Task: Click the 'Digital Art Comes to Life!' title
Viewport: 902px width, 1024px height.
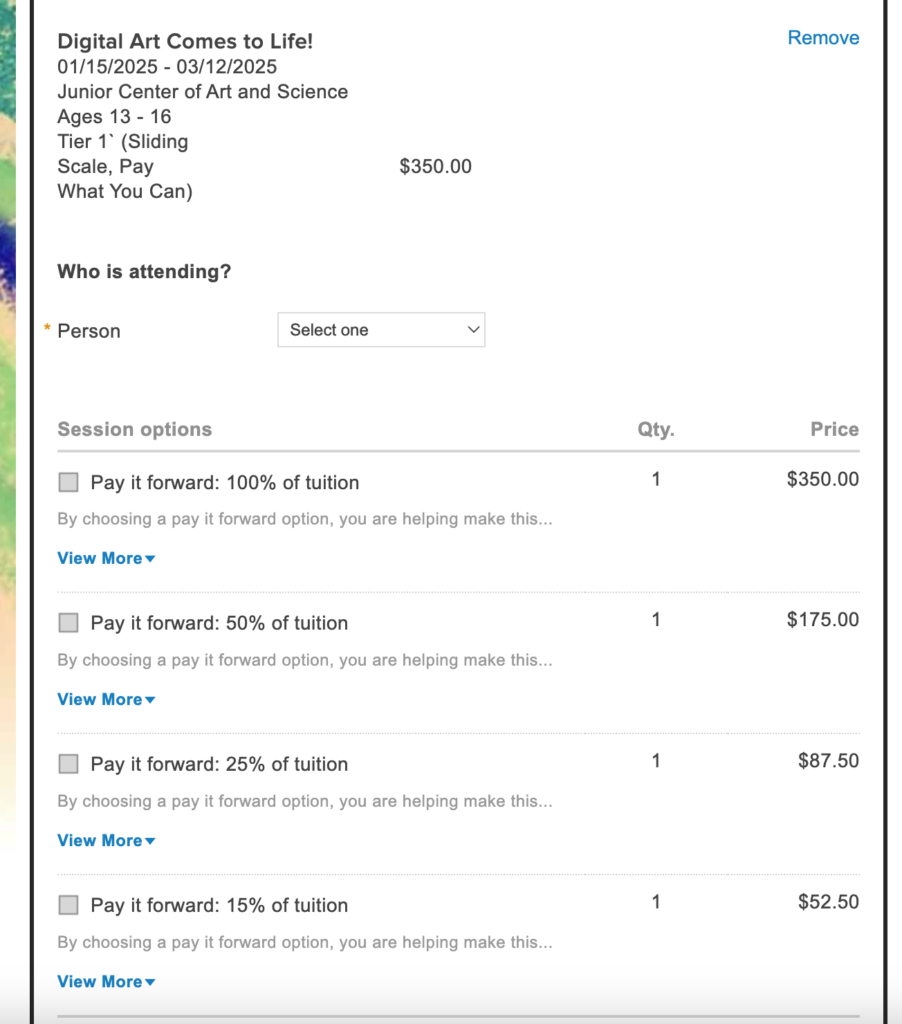Action: click(x=185, y=41)
